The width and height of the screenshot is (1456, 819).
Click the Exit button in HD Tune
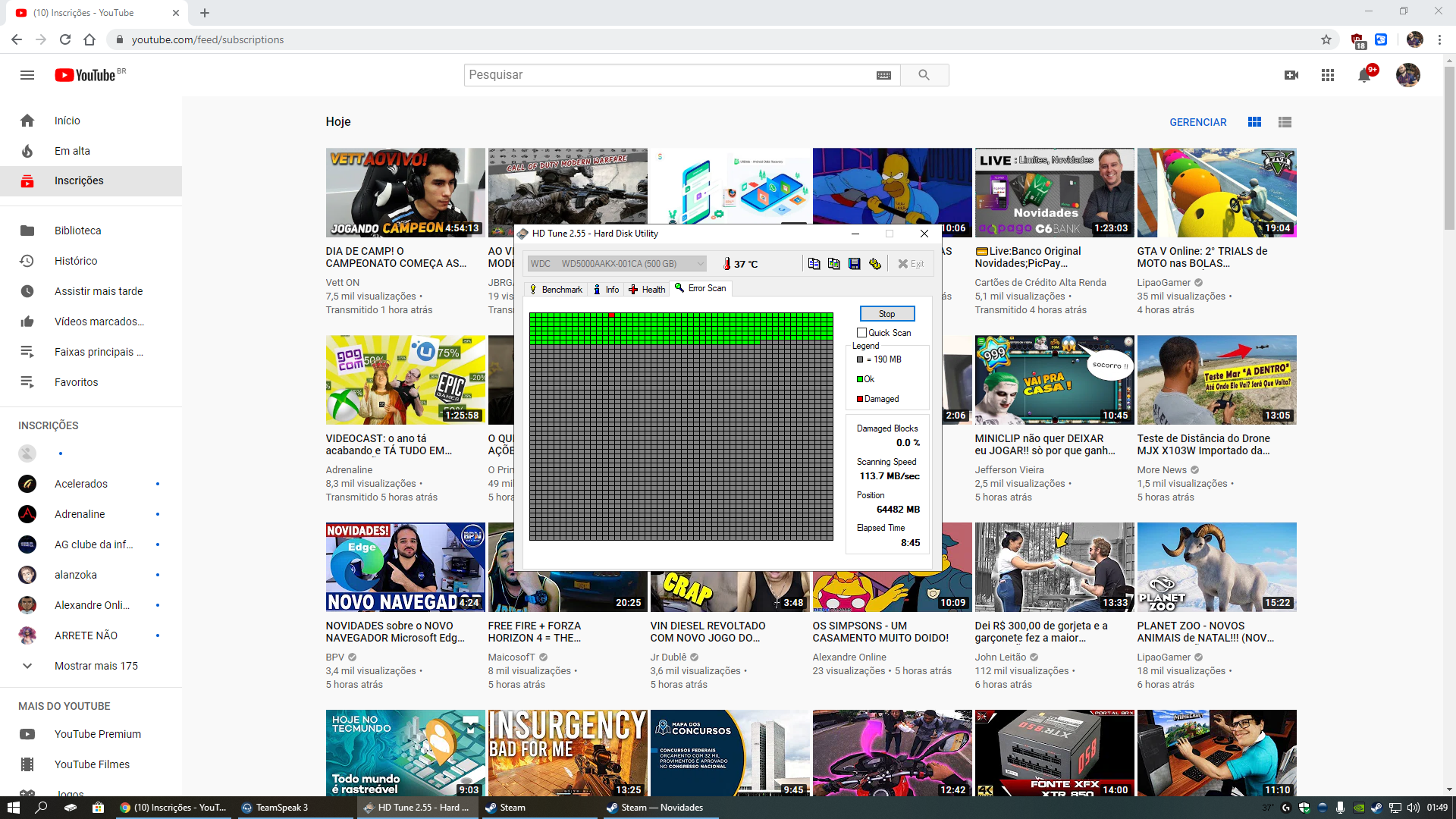coord(911,264)
